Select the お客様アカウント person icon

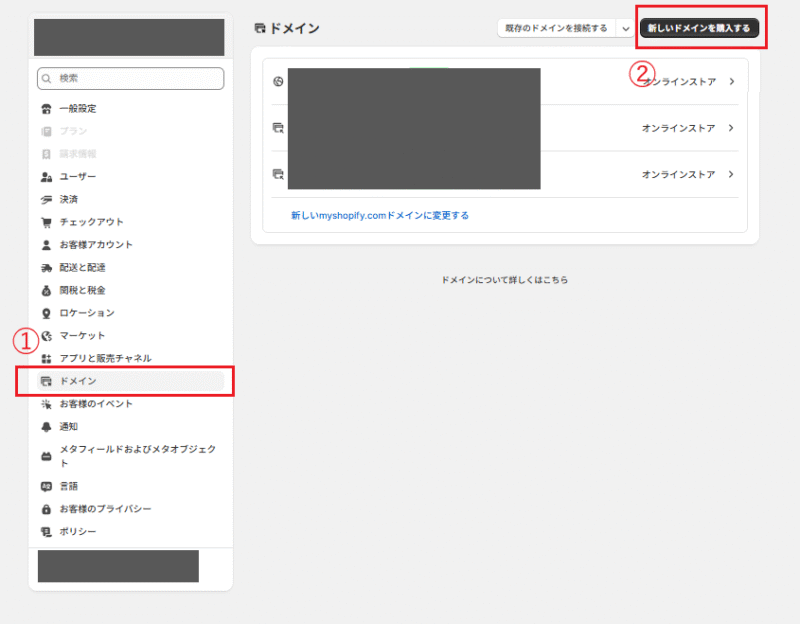pos(44,244)
